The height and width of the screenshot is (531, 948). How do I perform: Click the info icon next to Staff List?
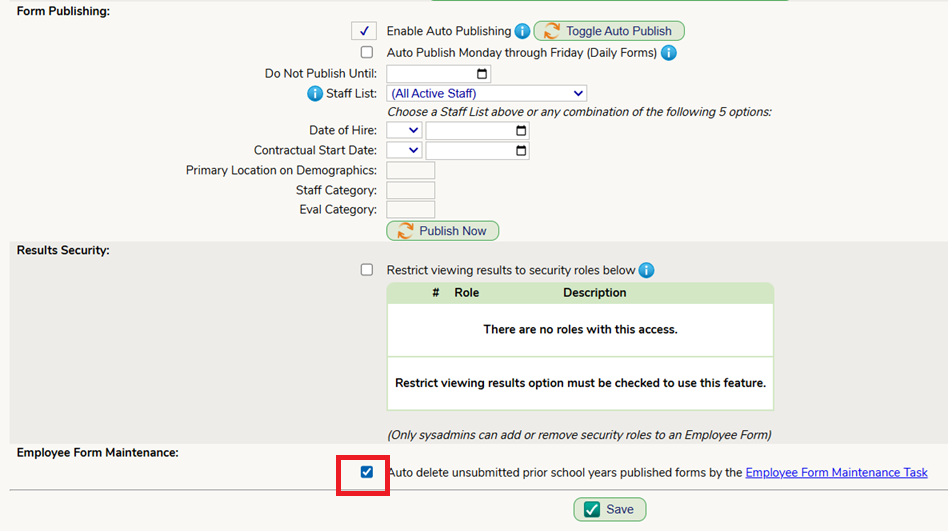314,93
